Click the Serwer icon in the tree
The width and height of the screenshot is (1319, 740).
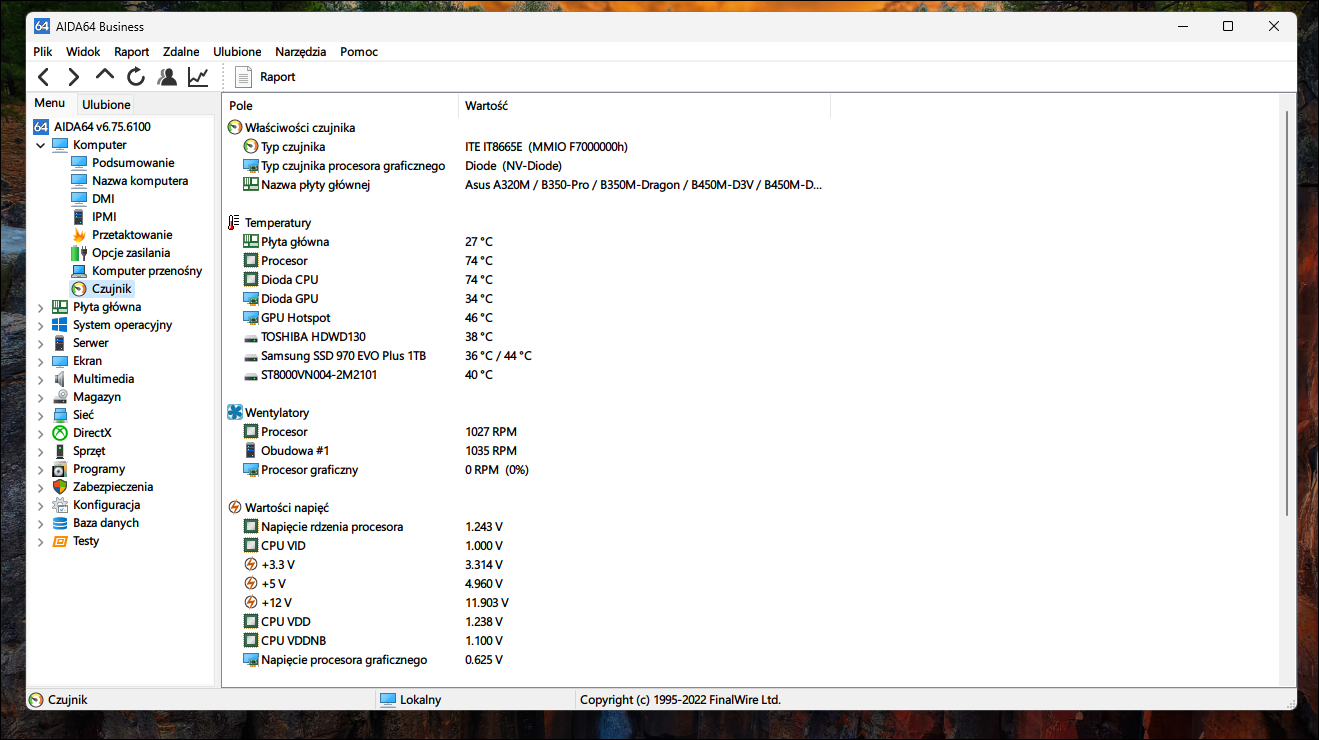(x=60, y=343)
